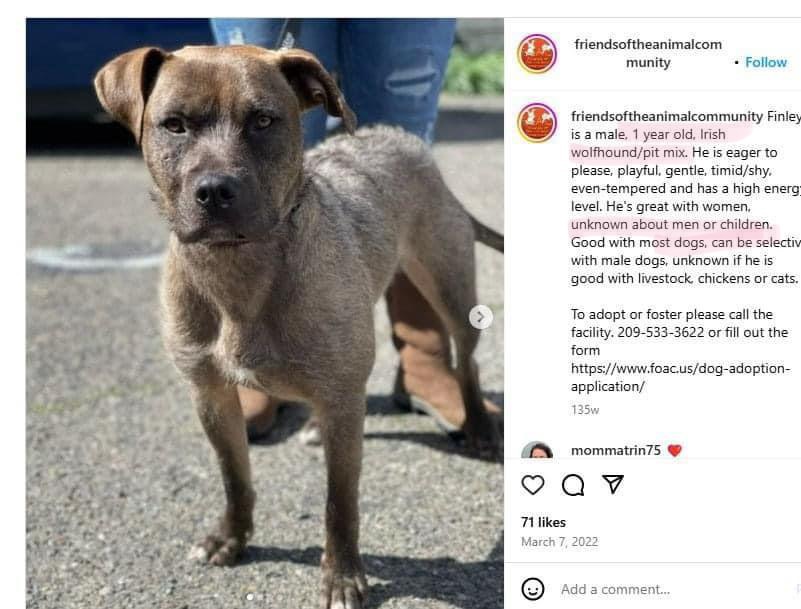Advance to next photo with arrow

(x=480, y=317)
